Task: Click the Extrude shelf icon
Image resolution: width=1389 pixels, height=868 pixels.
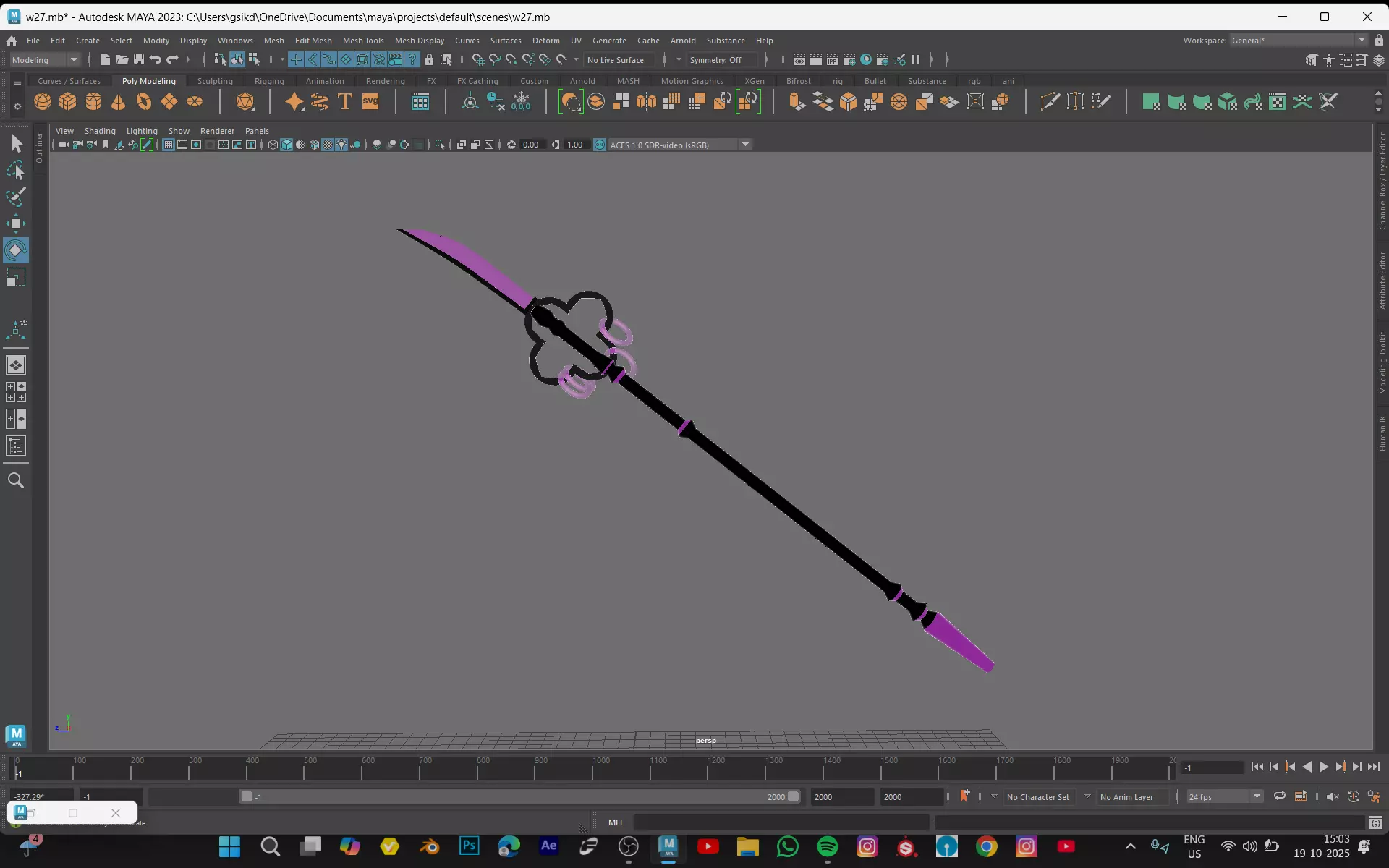Action: click(x=797, y=102)
